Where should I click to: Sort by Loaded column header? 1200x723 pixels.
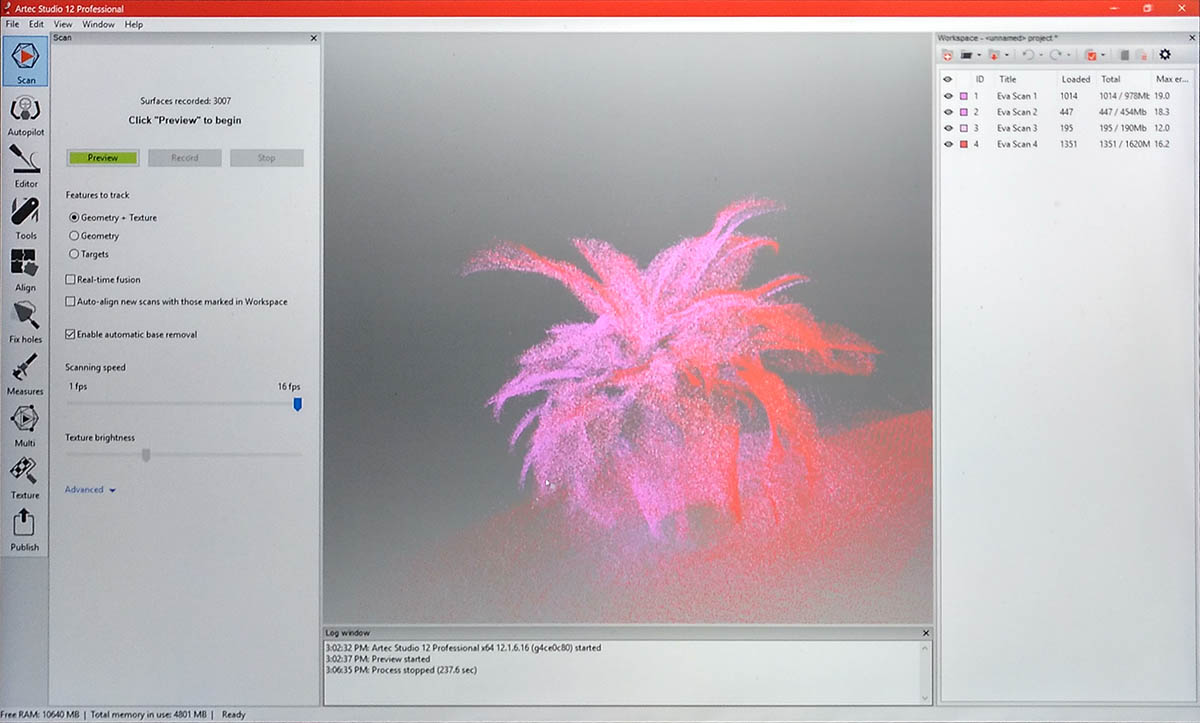click(1076, 79)
